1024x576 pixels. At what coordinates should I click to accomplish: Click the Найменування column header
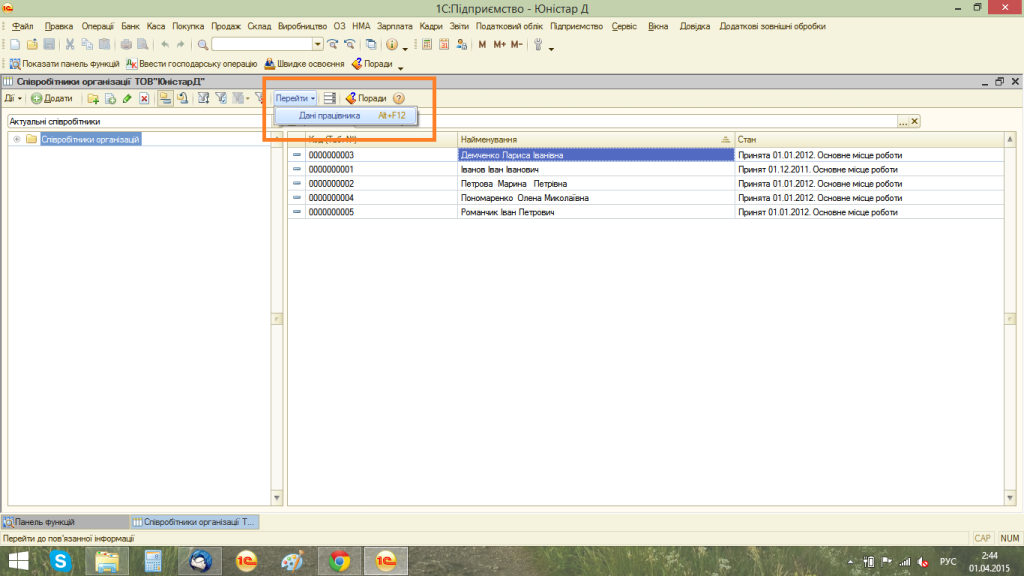point(596,140)
